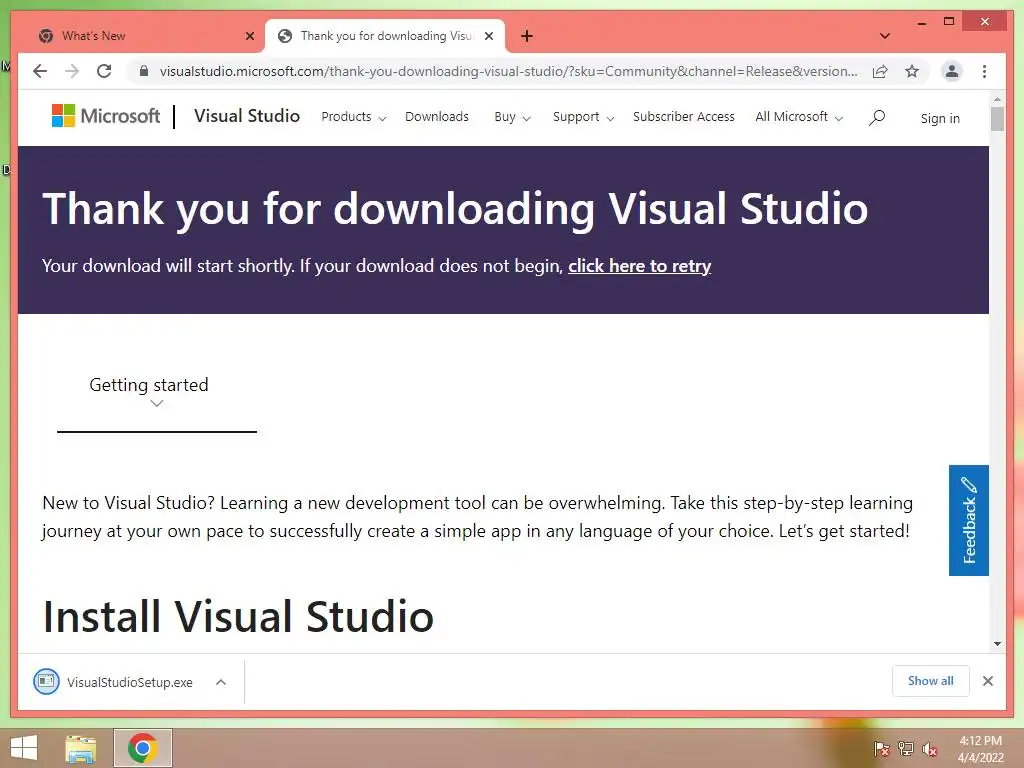Viewport: 1024px width, 768px height.
Task: Open download options caret for VisualStudioSetup.exe
Action: (x=221, y=682)
